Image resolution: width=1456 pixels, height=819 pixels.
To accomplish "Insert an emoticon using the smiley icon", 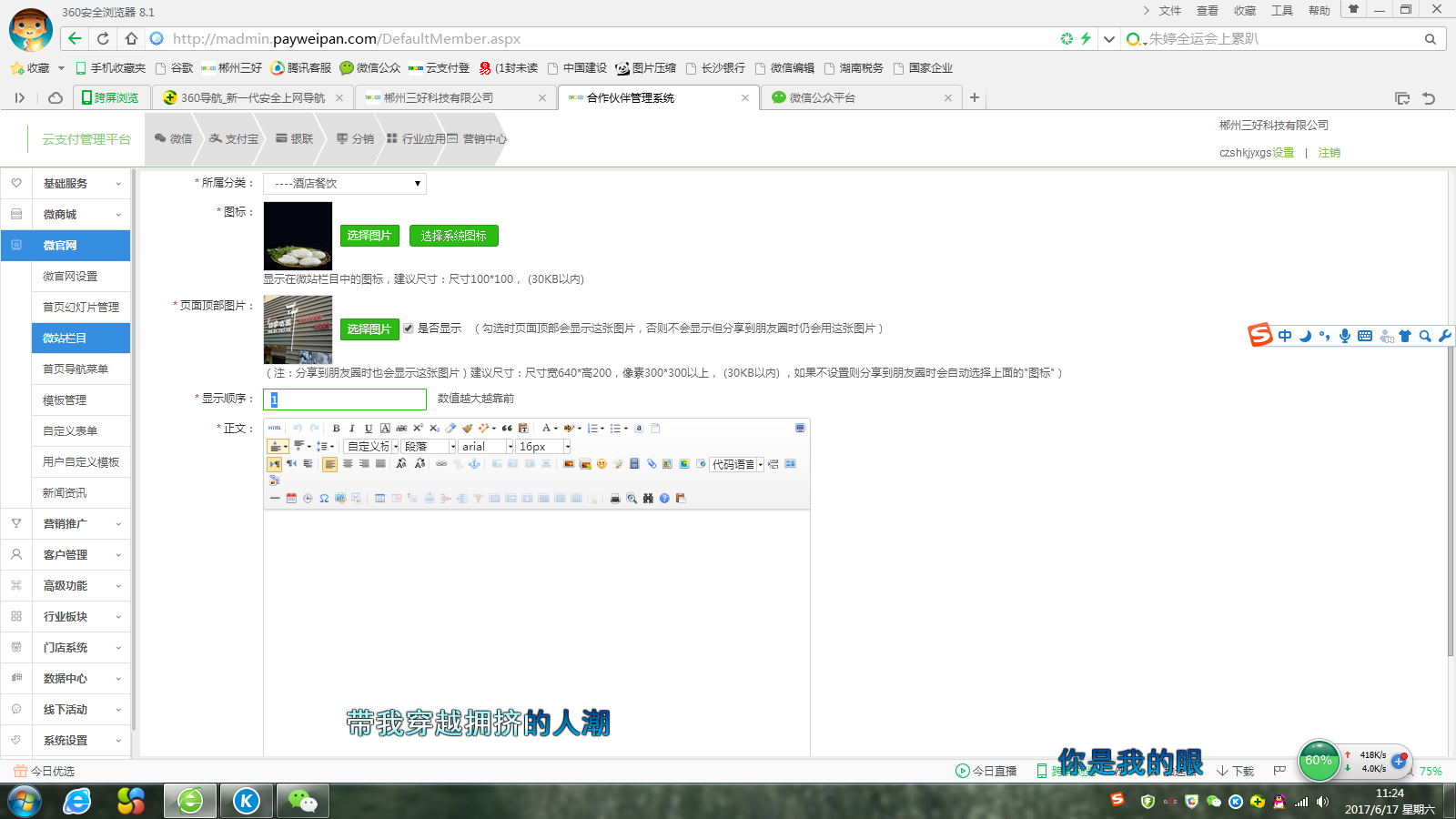I will 602,464.
